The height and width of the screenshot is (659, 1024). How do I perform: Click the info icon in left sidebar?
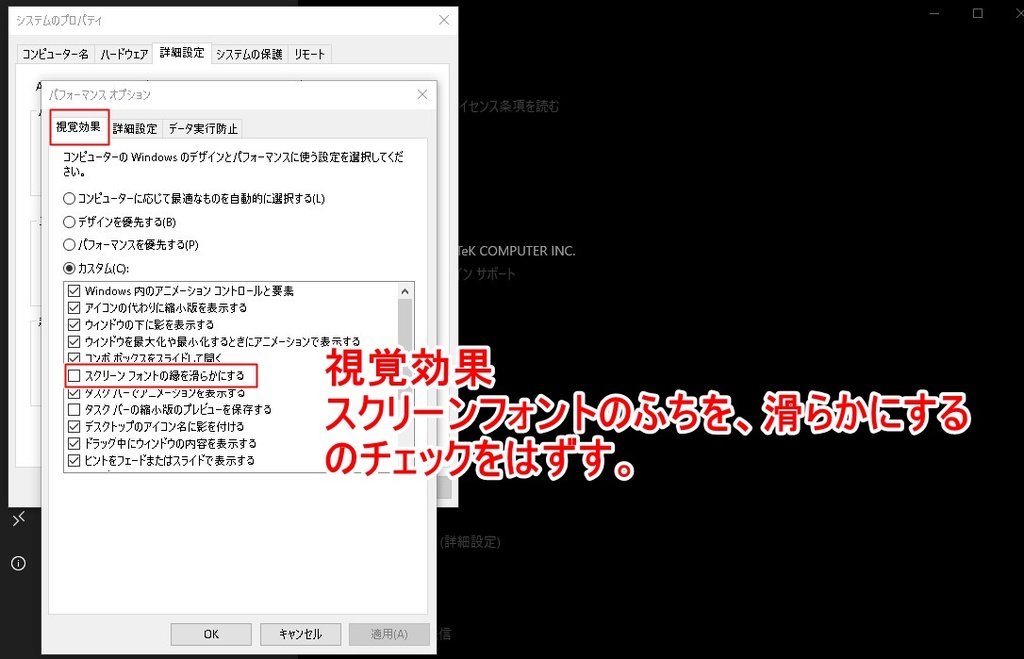coord(18,563)
